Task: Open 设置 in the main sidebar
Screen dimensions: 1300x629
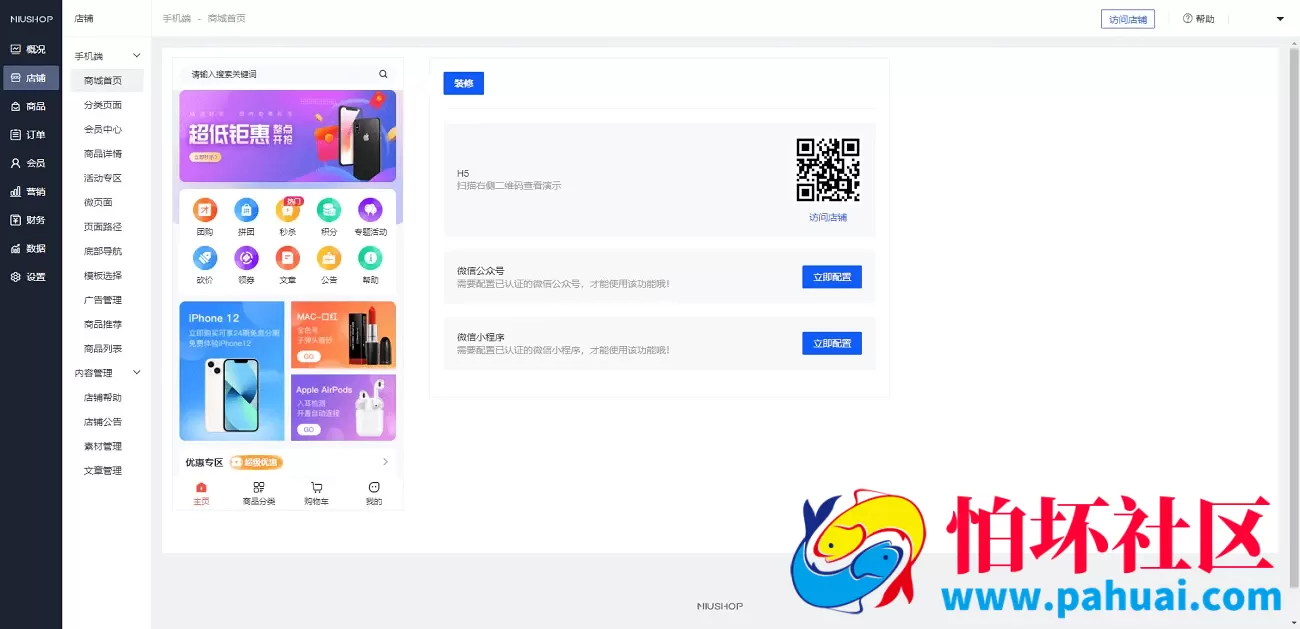Action: point(30,277)
